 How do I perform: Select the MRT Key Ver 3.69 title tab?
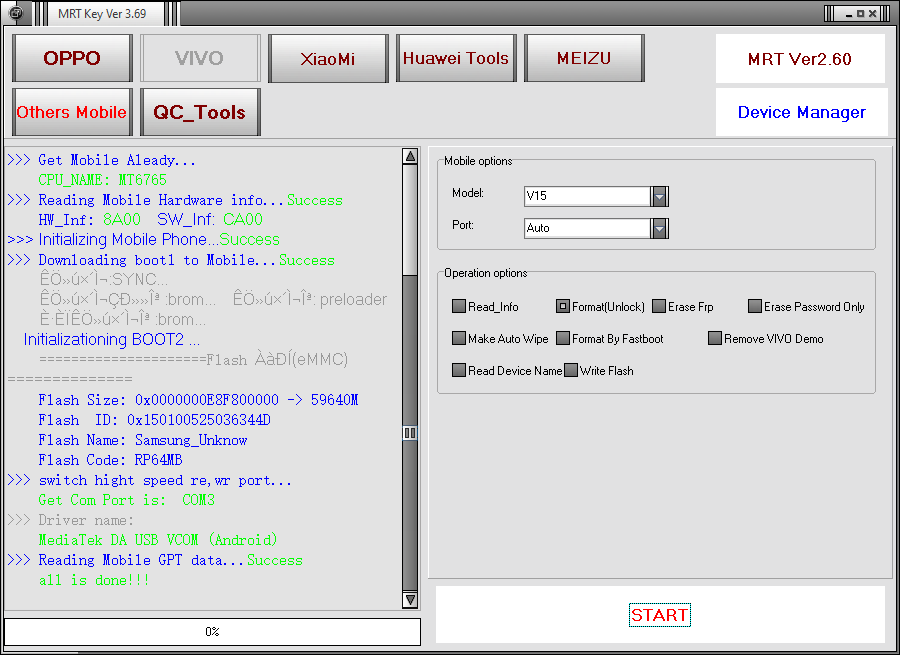coord(102,14)
